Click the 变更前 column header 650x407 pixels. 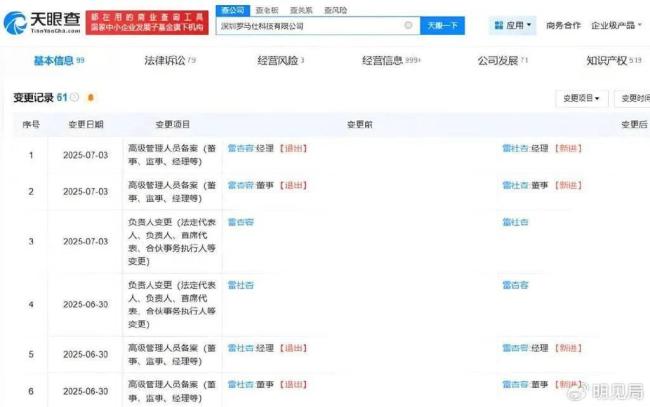coord(359,124)
